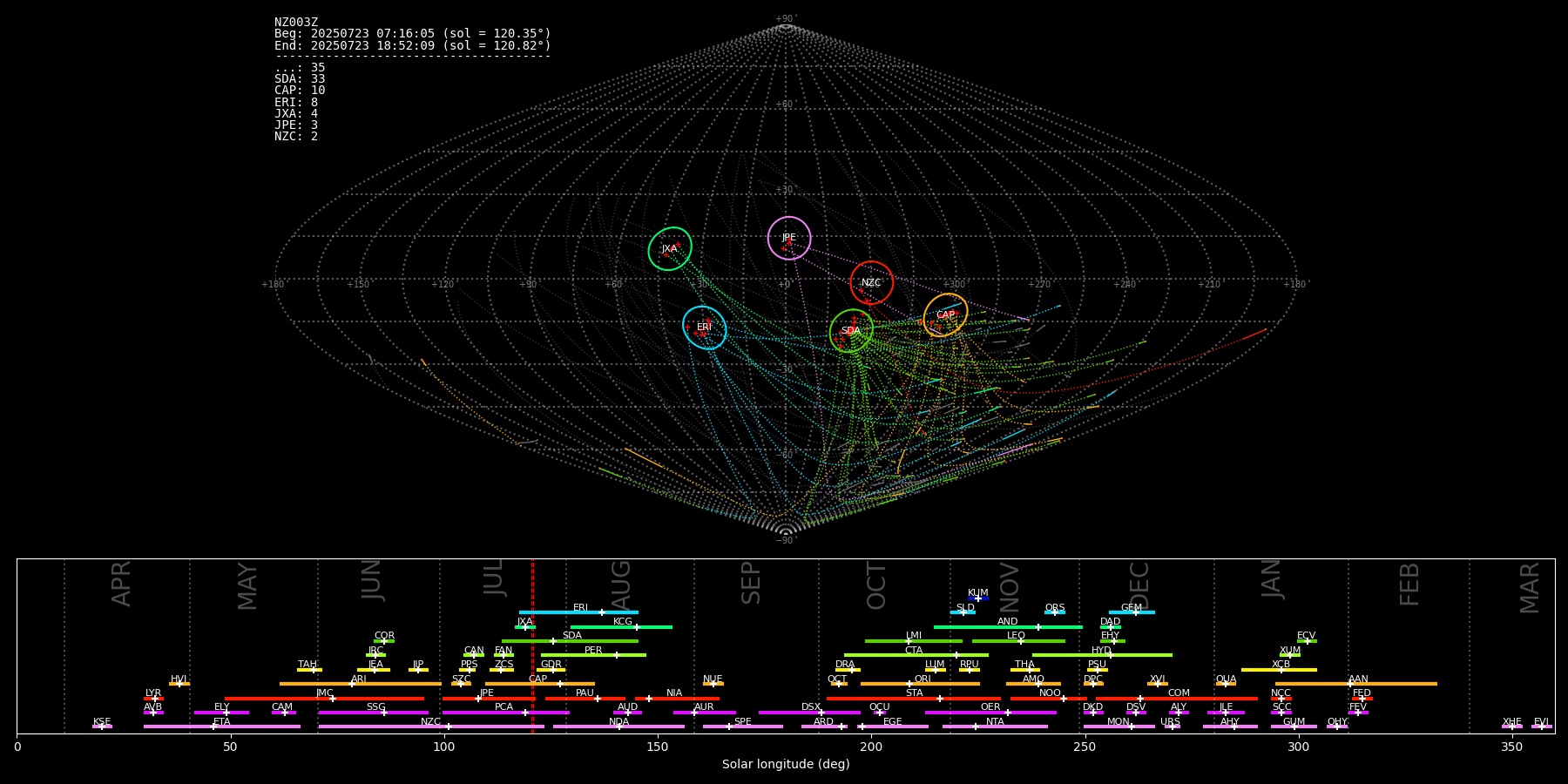This screenshot has width=1568, height=784.
Task: Click the 200 tick on solar longitude axis
Action: click(x=871, y=747)
